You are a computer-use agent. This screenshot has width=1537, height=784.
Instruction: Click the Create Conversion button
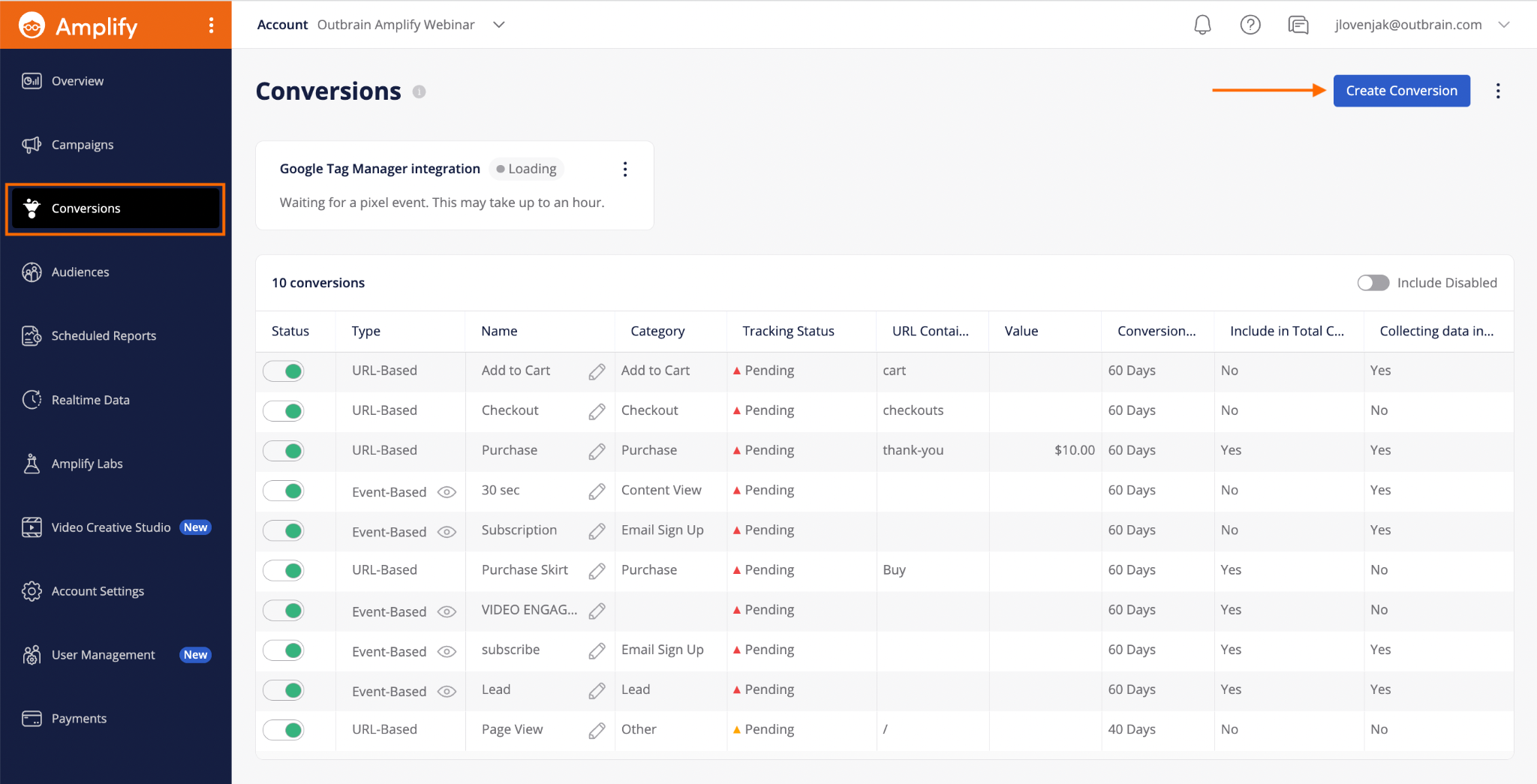1401,91
